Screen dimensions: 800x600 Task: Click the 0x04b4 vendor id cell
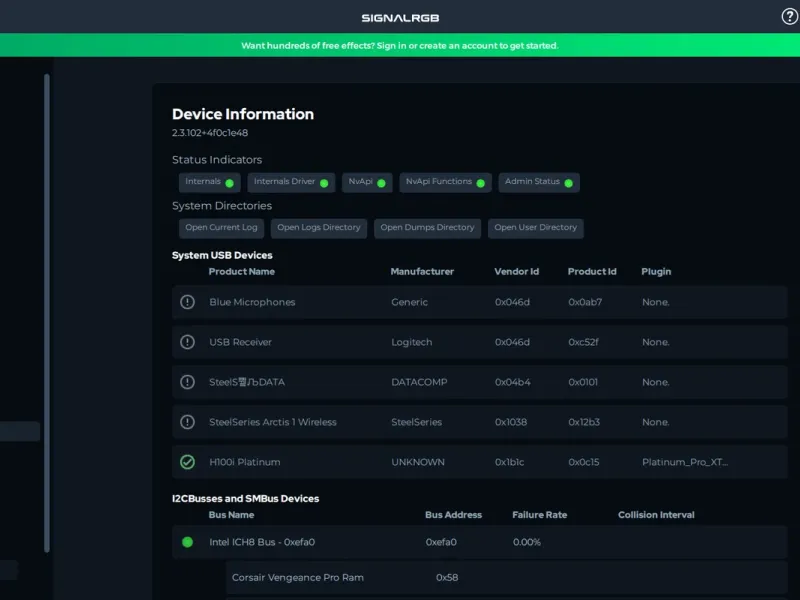513,382
